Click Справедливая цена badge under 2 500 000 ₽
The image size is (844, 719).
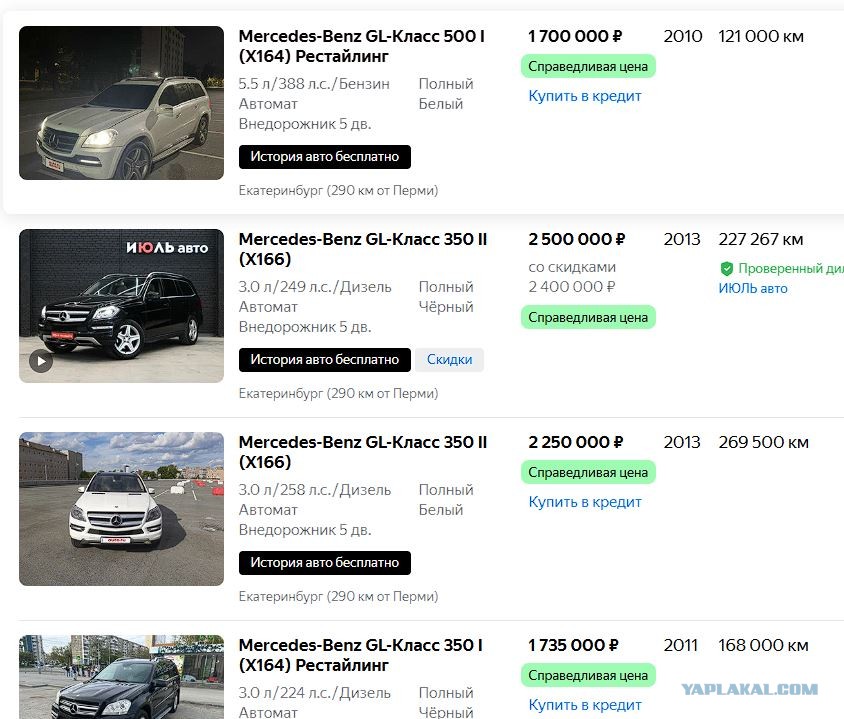[588, 318]
